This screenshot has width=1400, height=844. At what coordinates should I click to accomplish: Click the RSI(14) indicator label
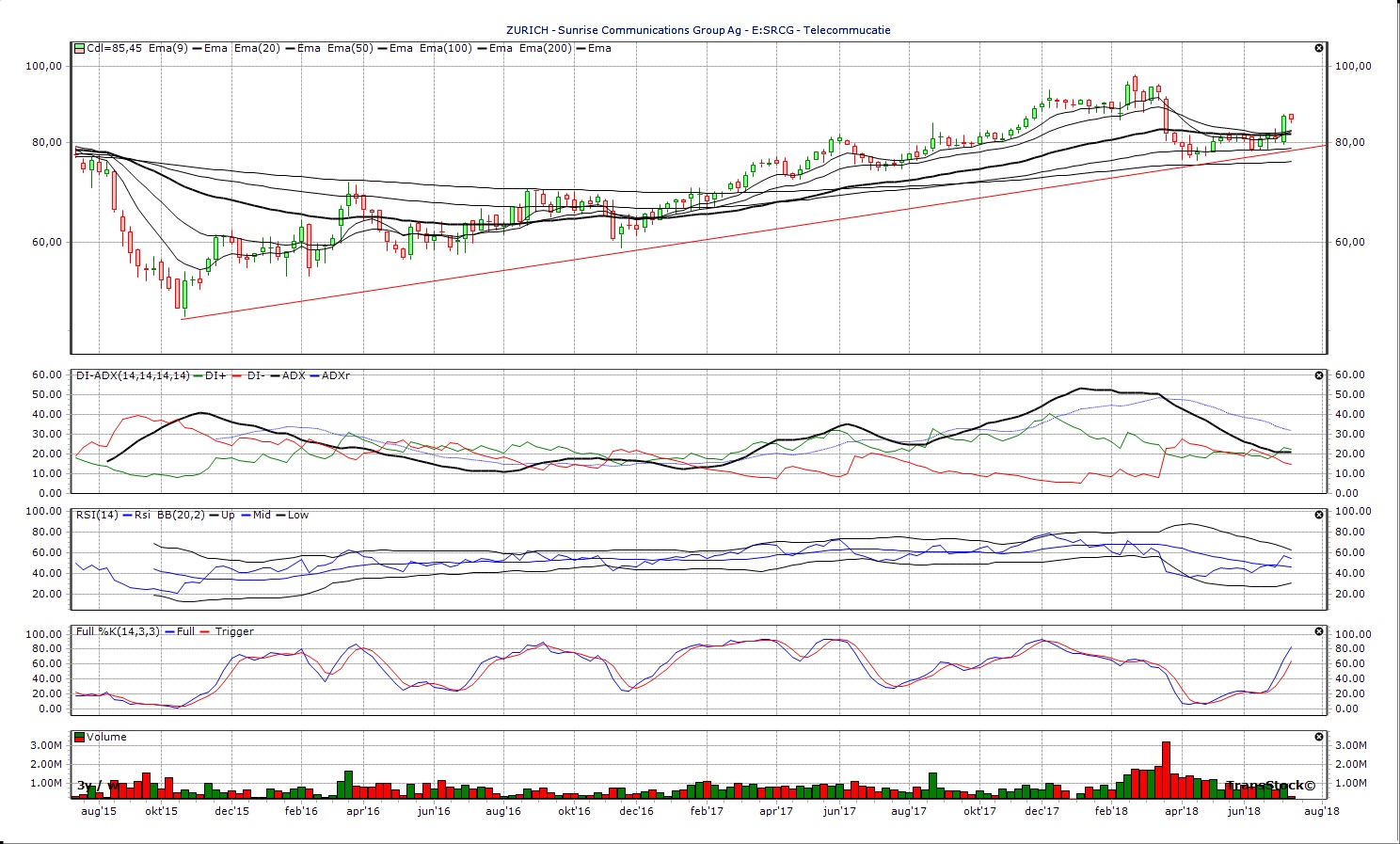click(x=98, y=515)
